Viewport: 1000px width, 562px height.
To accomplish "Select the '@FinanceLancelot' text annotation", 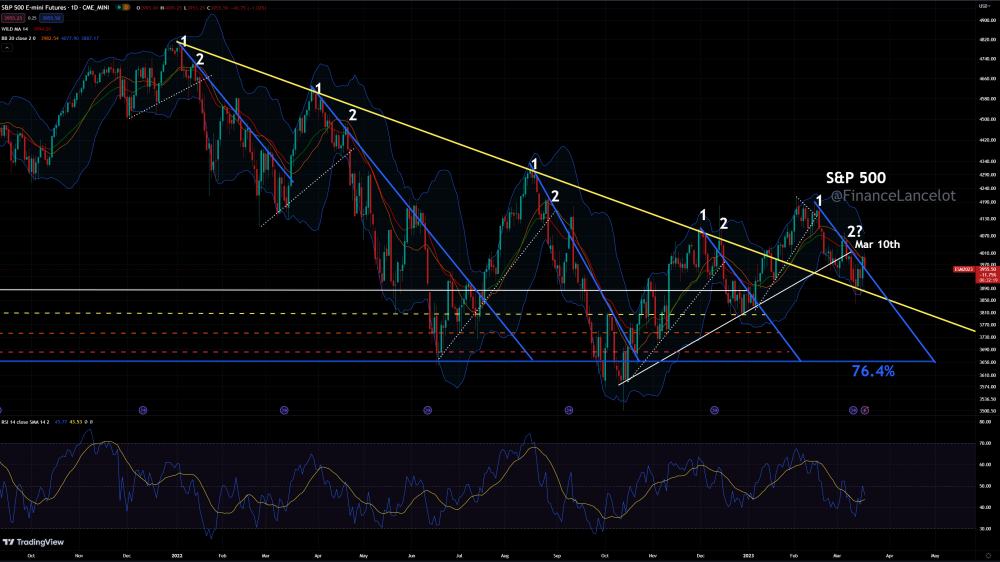I will 893,196.
